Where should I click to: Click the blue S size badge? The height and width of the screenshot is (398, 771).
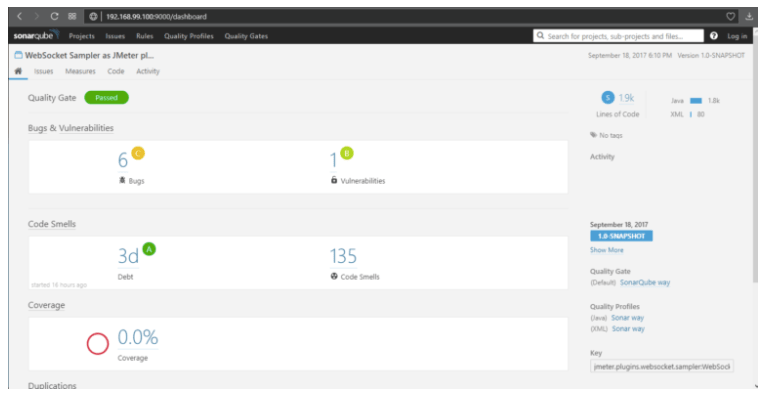click(x=608, y=97)
